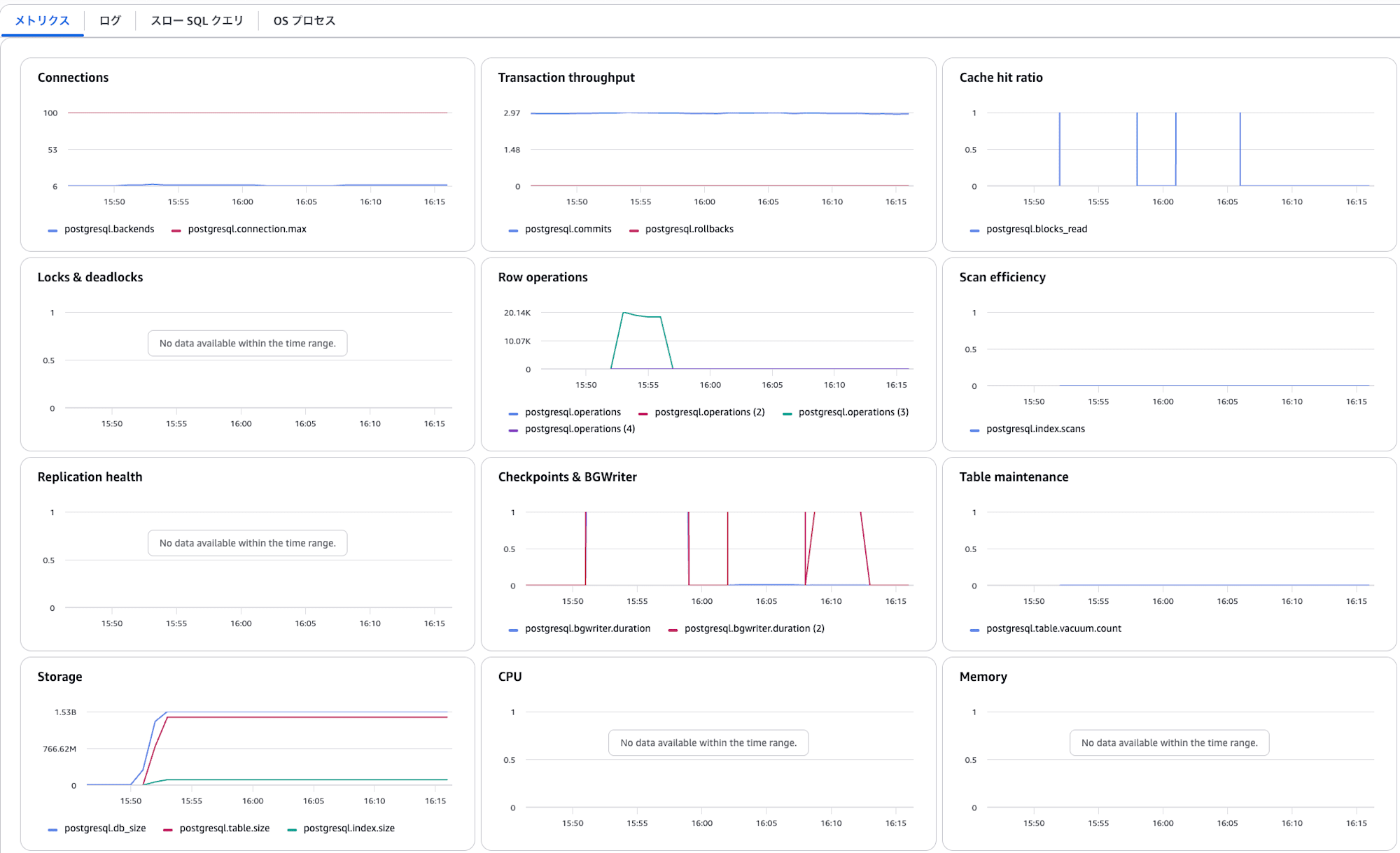Viewport: 1400px width, 853px height.
Task: Click the 16:05 tick in Storage chart
Action: pos(314,801)
